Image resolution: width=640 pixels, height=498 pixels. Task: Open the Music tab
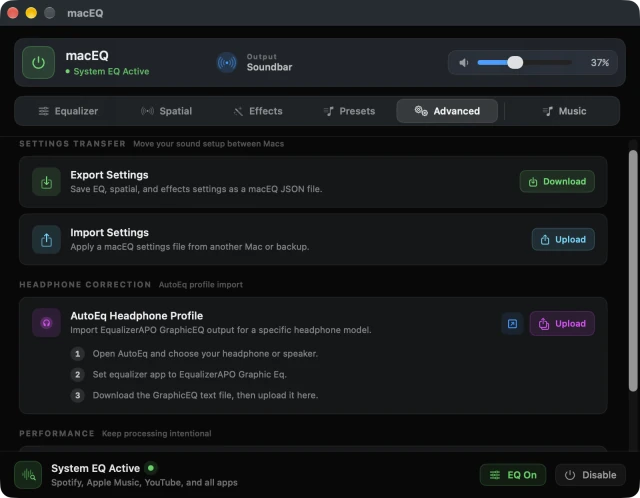(x=564, y=111)
